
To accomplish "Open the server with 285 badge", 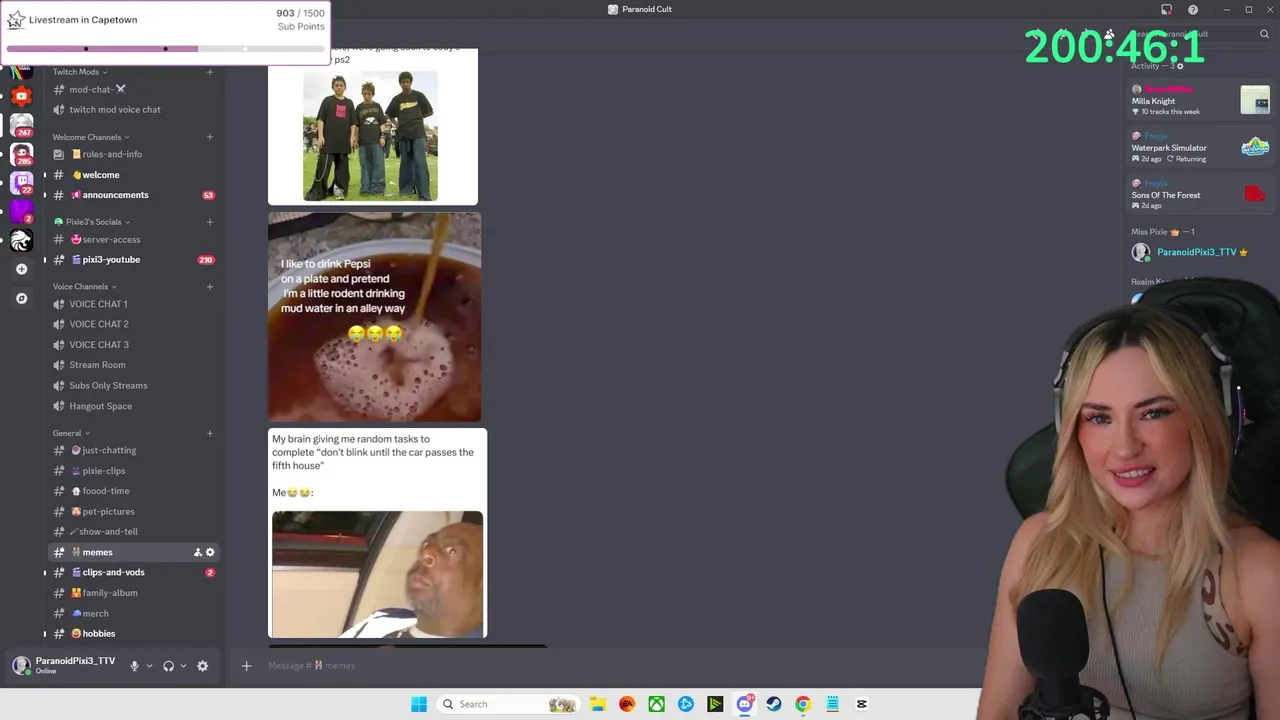I will click(21, 155).
